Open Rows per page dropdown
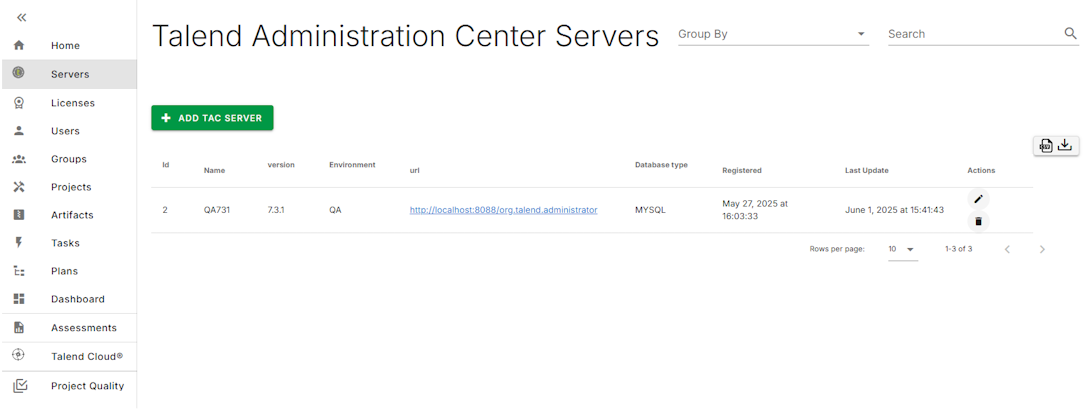 (x=903, y=249)
